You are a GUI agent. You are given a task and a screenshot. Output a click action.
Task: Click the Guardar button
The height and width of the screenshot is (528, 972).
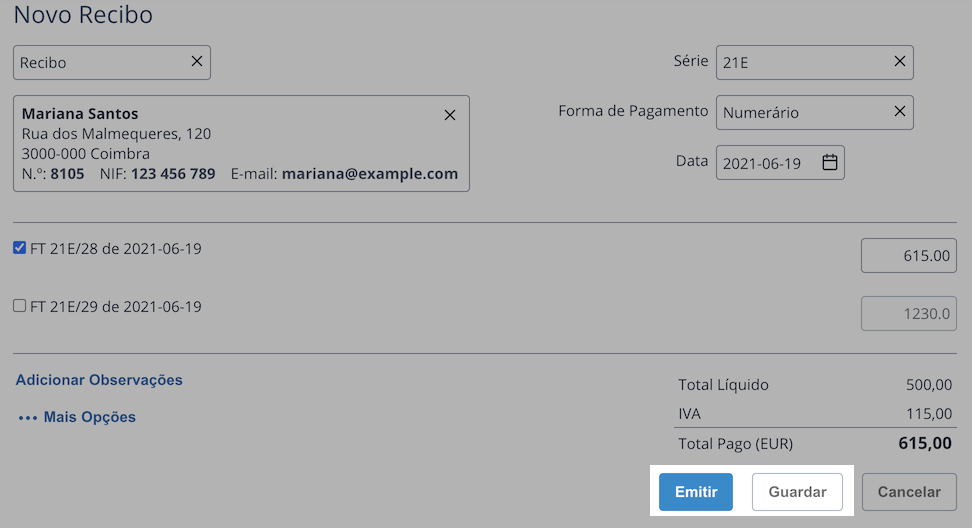pos(797,492)
